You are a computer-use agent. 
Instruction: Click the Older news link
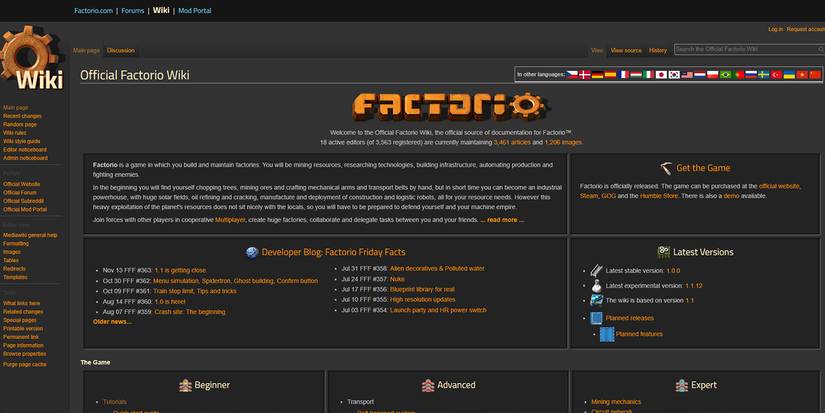(x=112, y=322)
